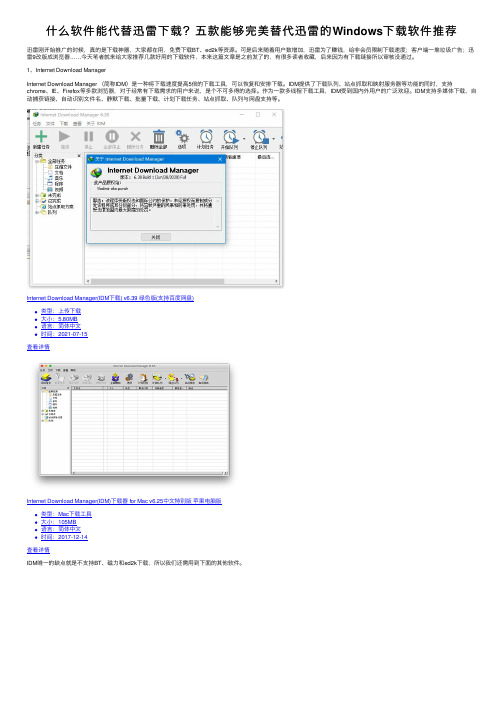Click the grey X delete task icon
The image size is (504, 713).
135,136
